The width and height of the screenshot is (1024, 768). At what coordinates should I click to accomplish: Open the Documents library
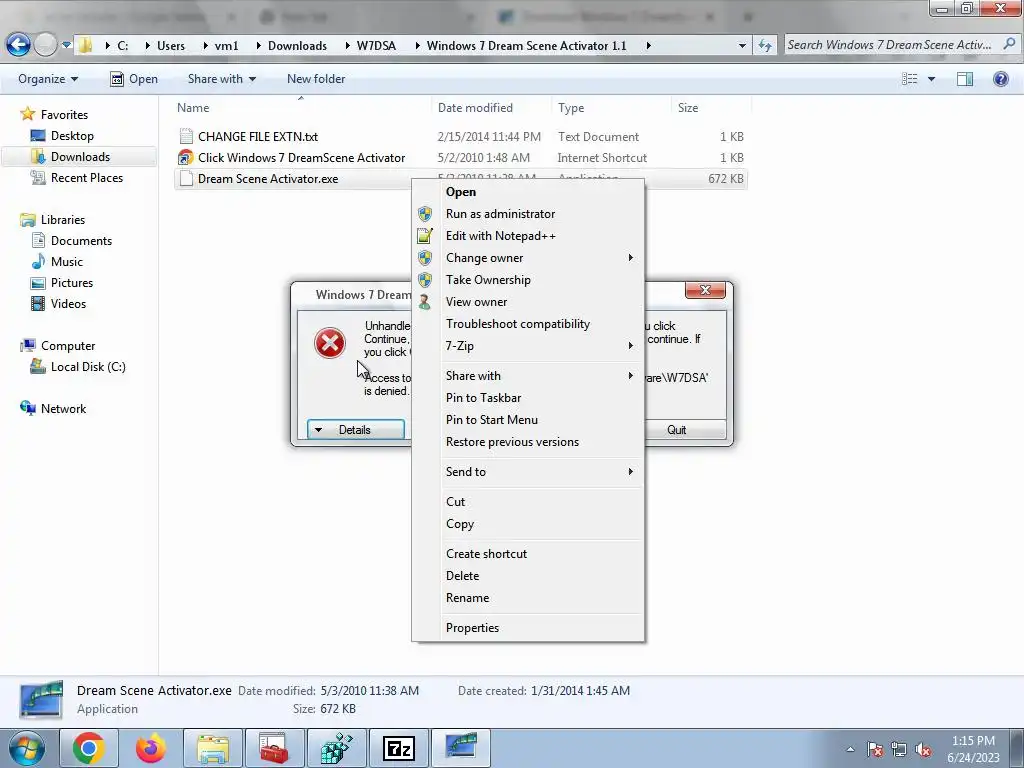pos(81,241)
